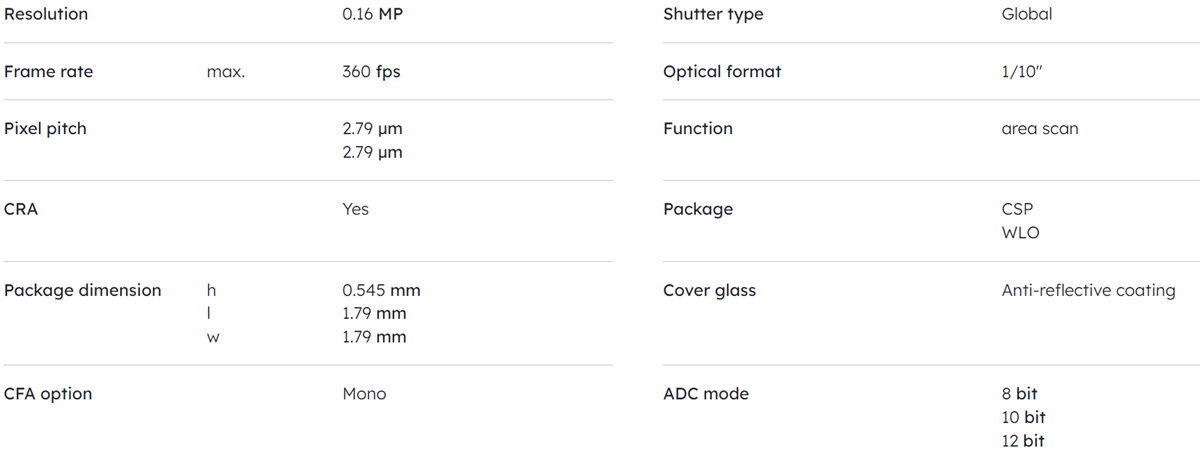The width and height of the screenshot is (1200, 452).
Task: Click the CRA label
Action: pos(21,209)
